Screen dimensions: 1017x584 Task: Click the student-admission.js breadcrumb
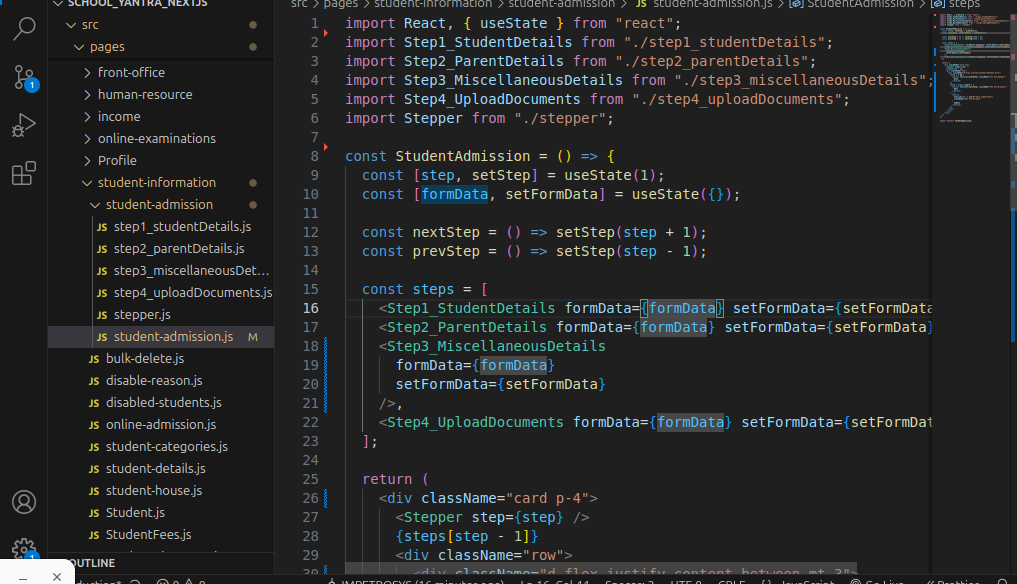click(715, 4)
